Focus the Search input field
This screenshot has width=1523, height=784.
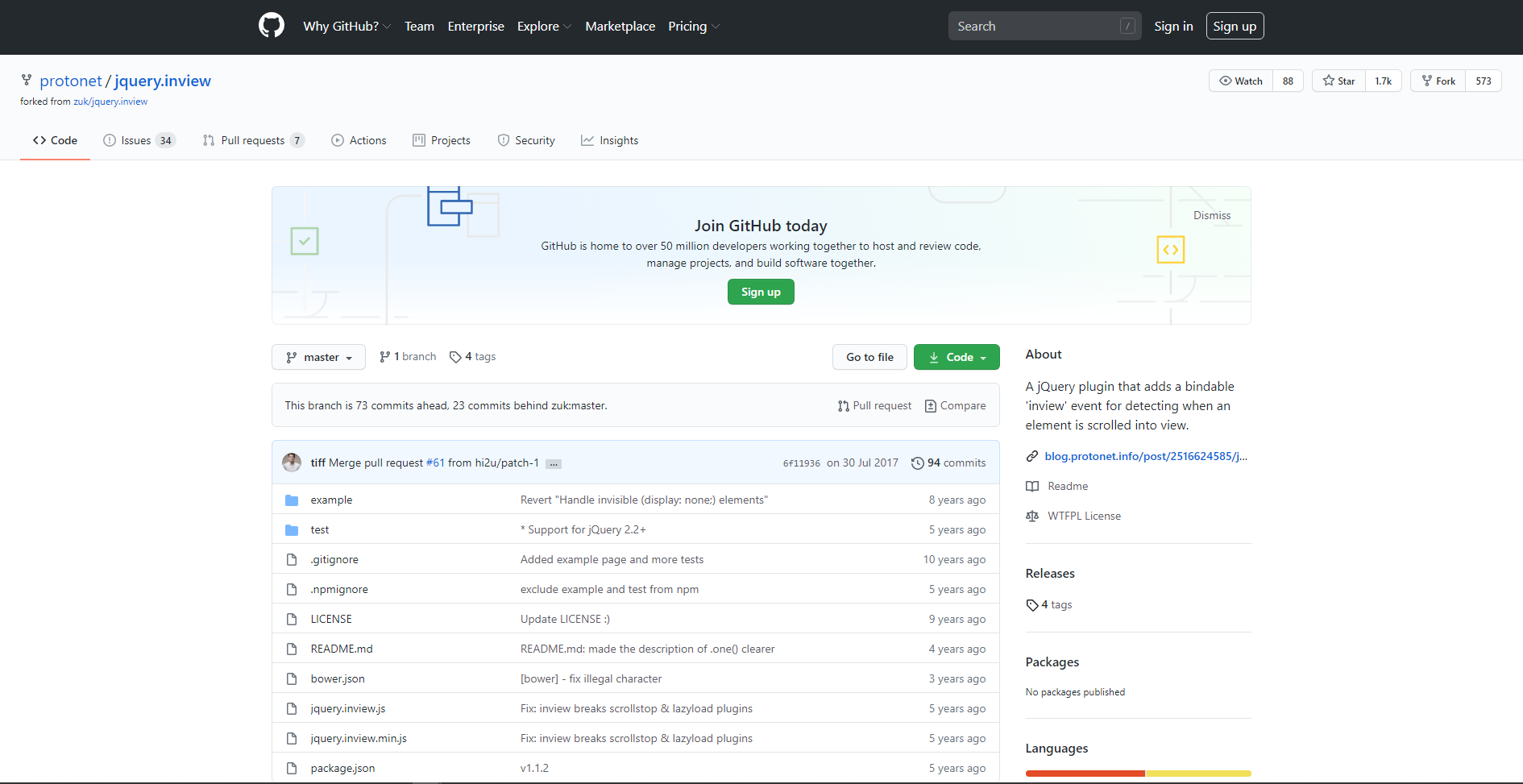click(x=1035, y=27)
